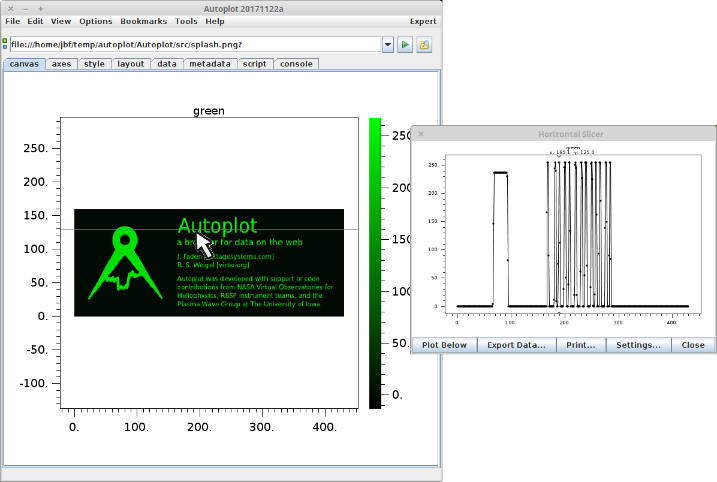The width and height of the screenshot is (717, 482).
Task: Open slicer Settings... dialog
Action: click(x=637, y=345)
